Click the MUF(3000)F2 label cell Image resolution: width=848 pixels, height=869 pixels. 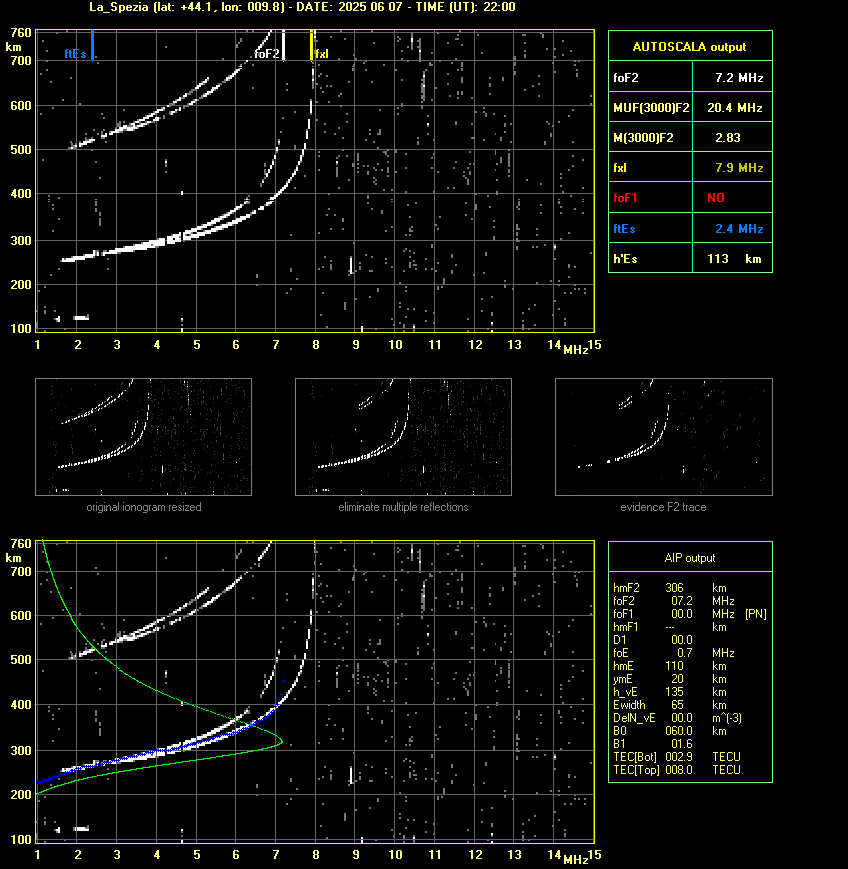[651, 108]
